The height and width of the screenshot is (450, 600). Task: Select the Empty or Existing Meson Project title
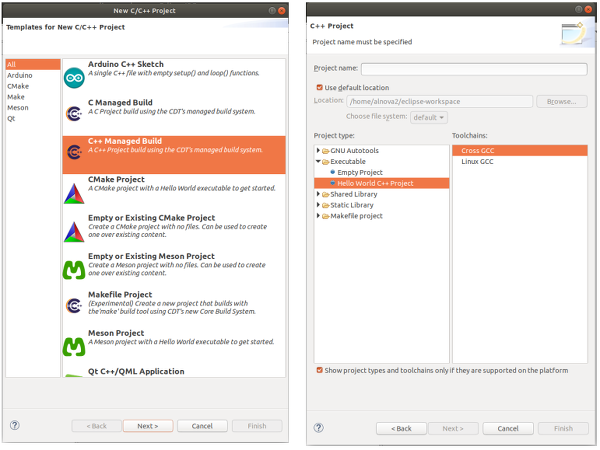(151, 256)
